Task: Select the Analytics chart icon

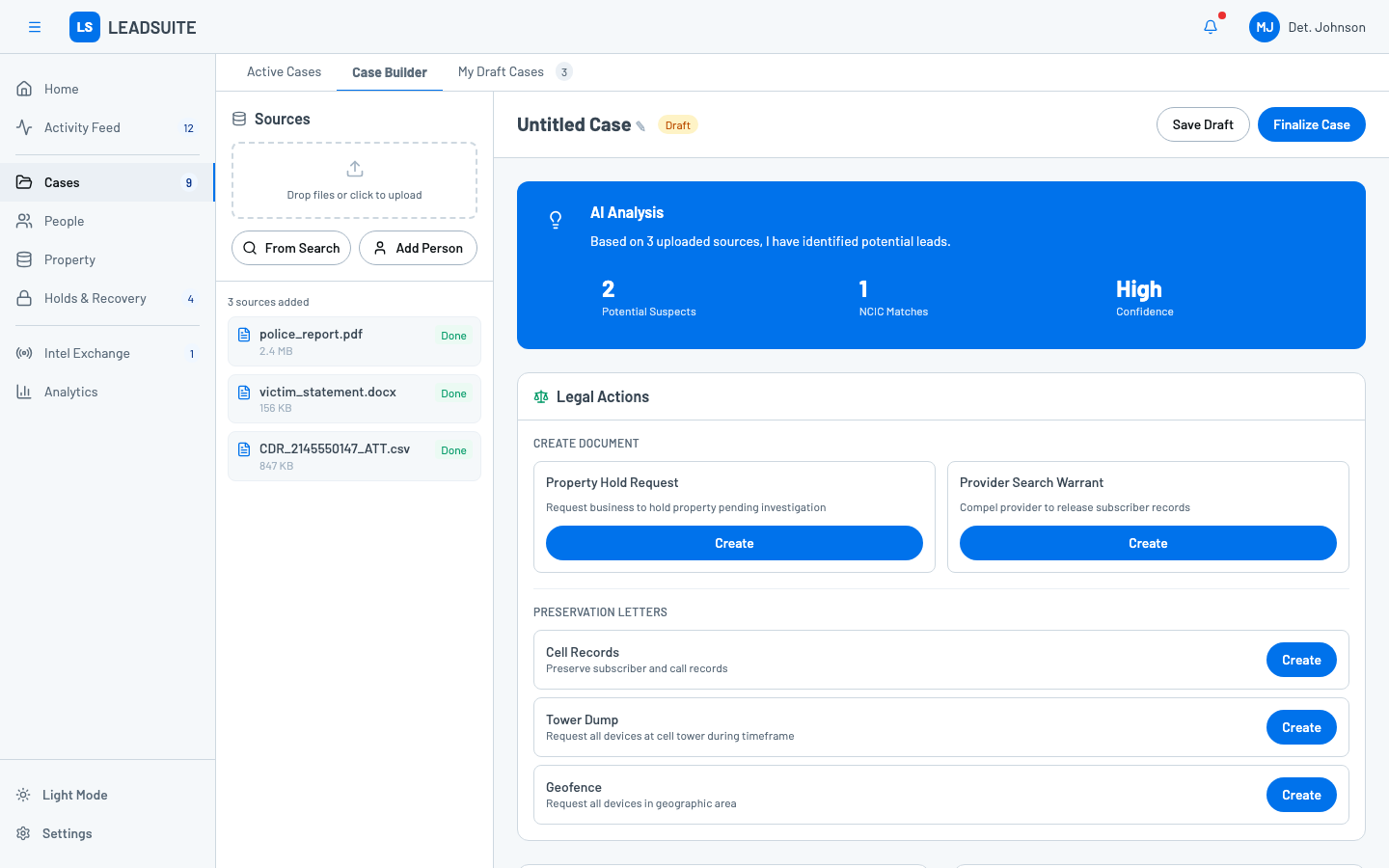Action: 23,392
